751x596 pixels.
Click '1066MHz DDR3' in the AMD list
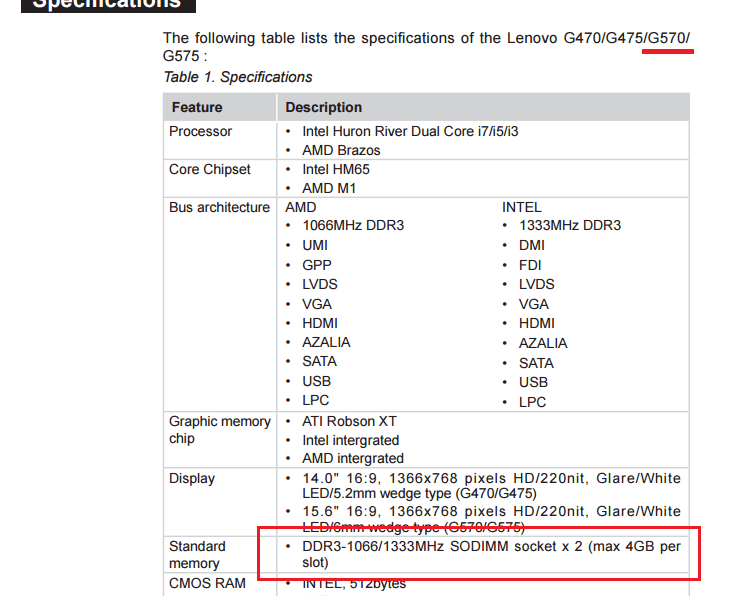353,226
